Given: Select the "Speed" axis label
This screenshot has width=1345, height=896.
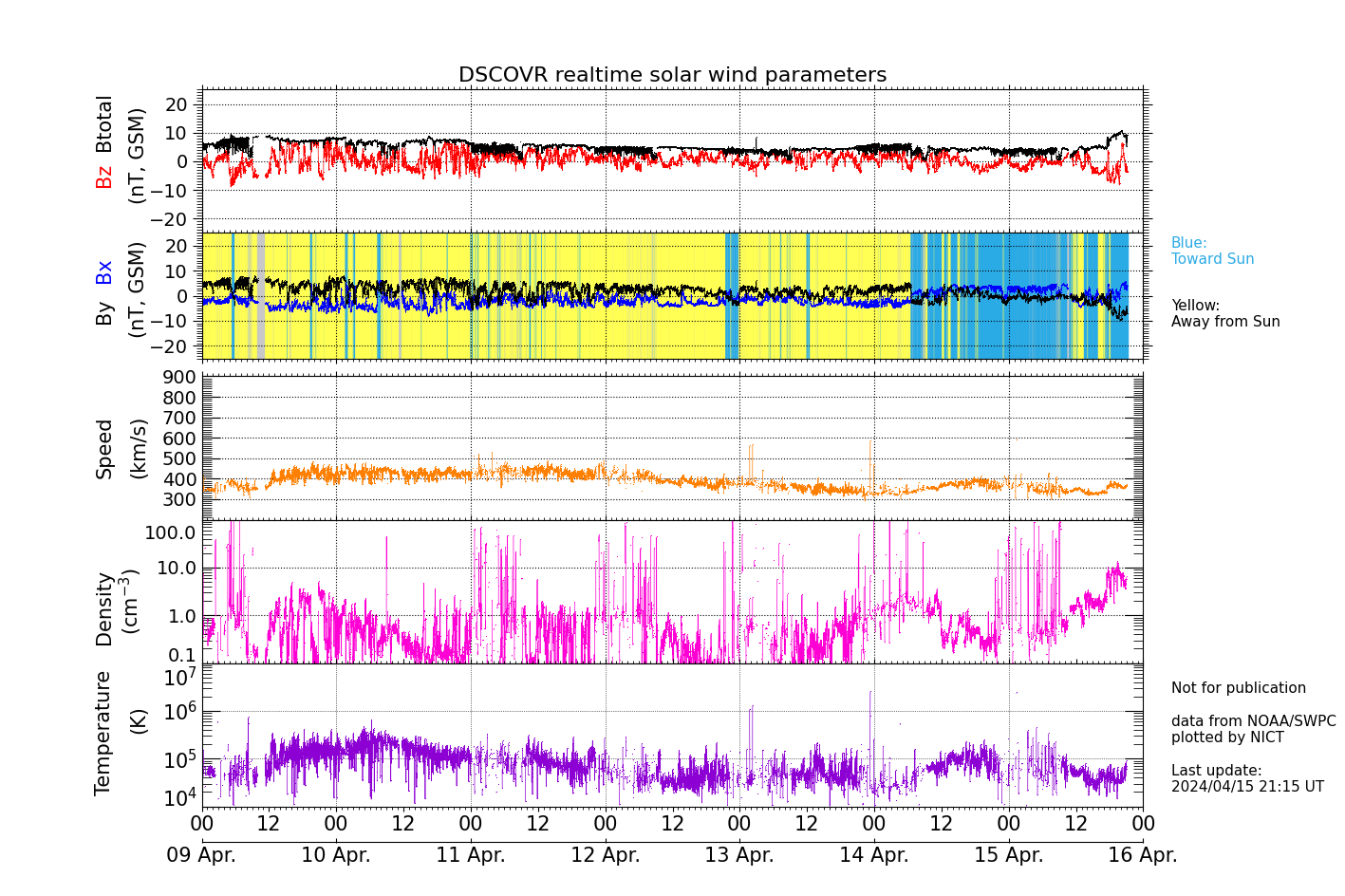Looking at the screenshot, I should [104, 449].
